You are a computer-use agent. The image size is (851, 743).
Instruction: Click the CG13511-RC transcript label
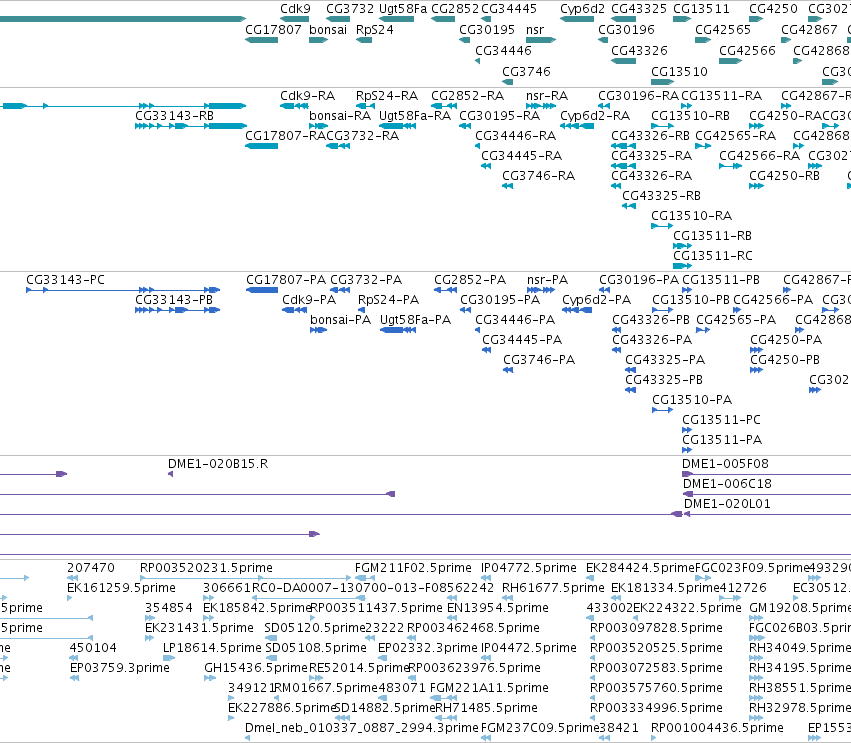click(x=713, y=255)
